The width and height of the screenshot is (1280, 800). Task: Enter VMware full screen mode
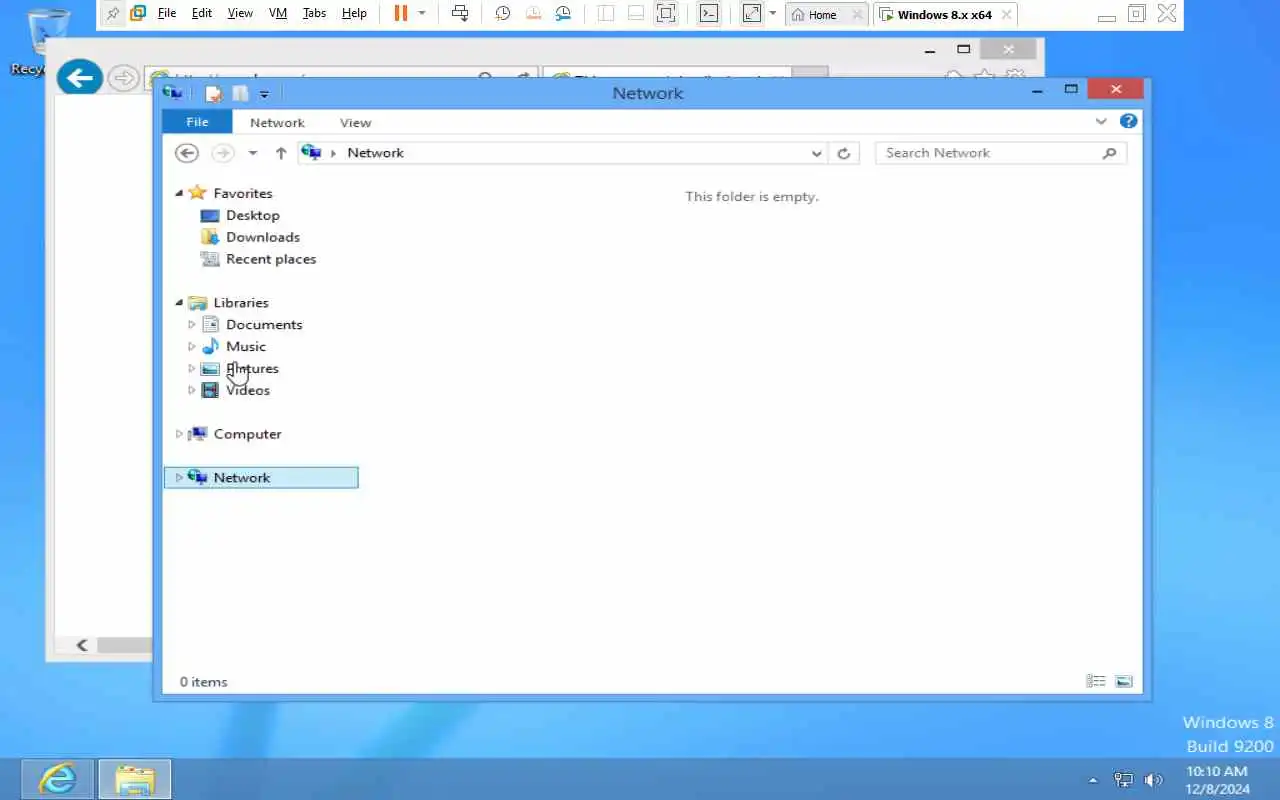tap(666, 14)
